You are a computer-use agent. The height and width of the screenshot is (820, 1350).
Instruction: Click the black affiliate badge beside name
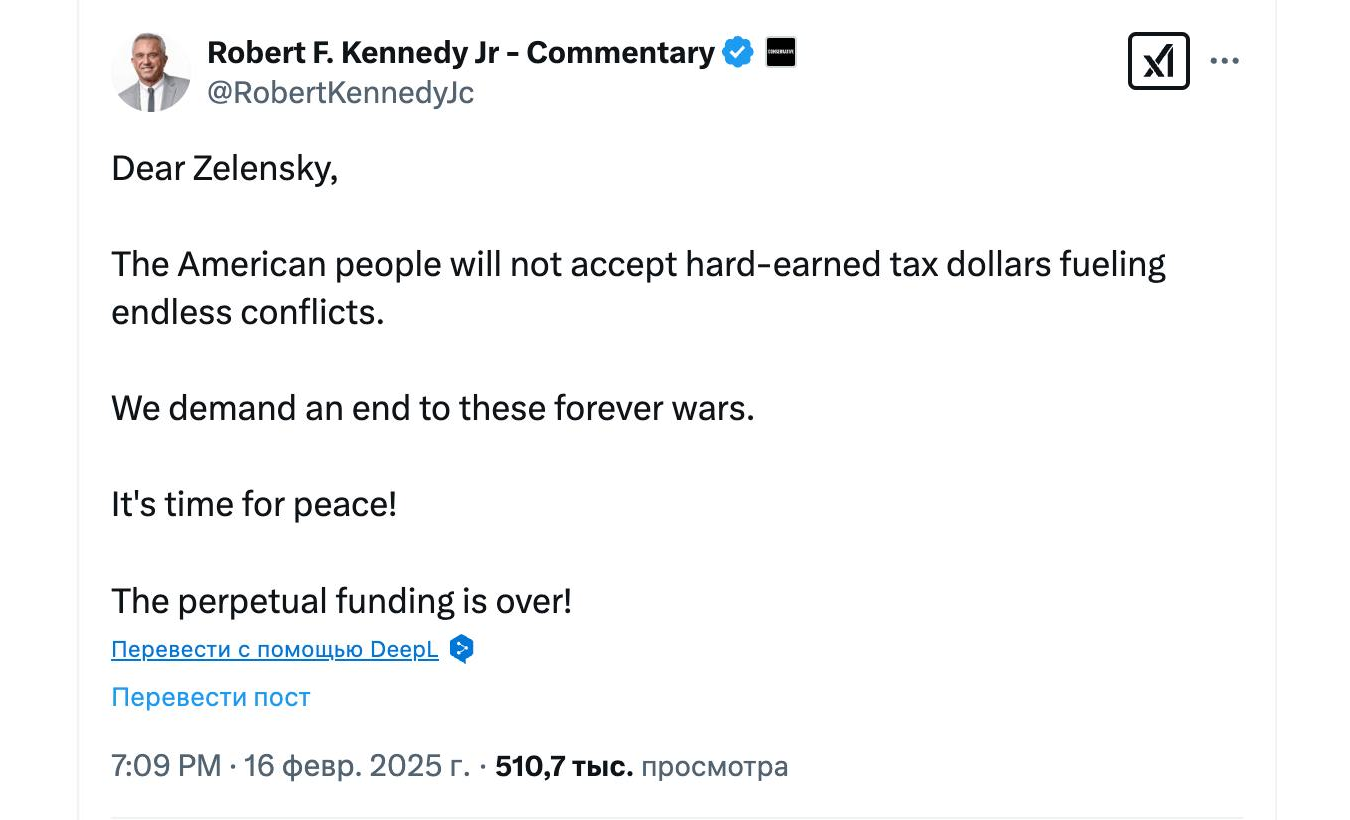coord(781,52)
